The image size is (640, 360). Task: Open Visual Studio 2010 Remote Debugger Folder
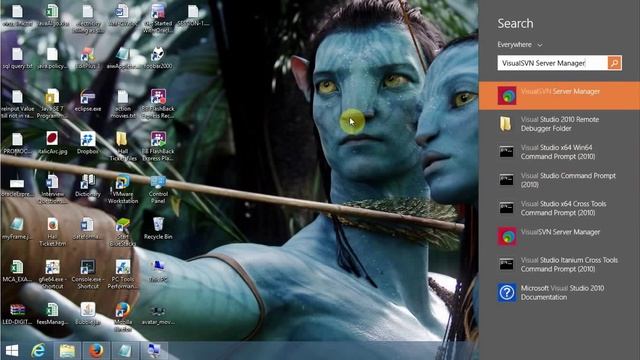pyautogui.click(x=559, y=124)
